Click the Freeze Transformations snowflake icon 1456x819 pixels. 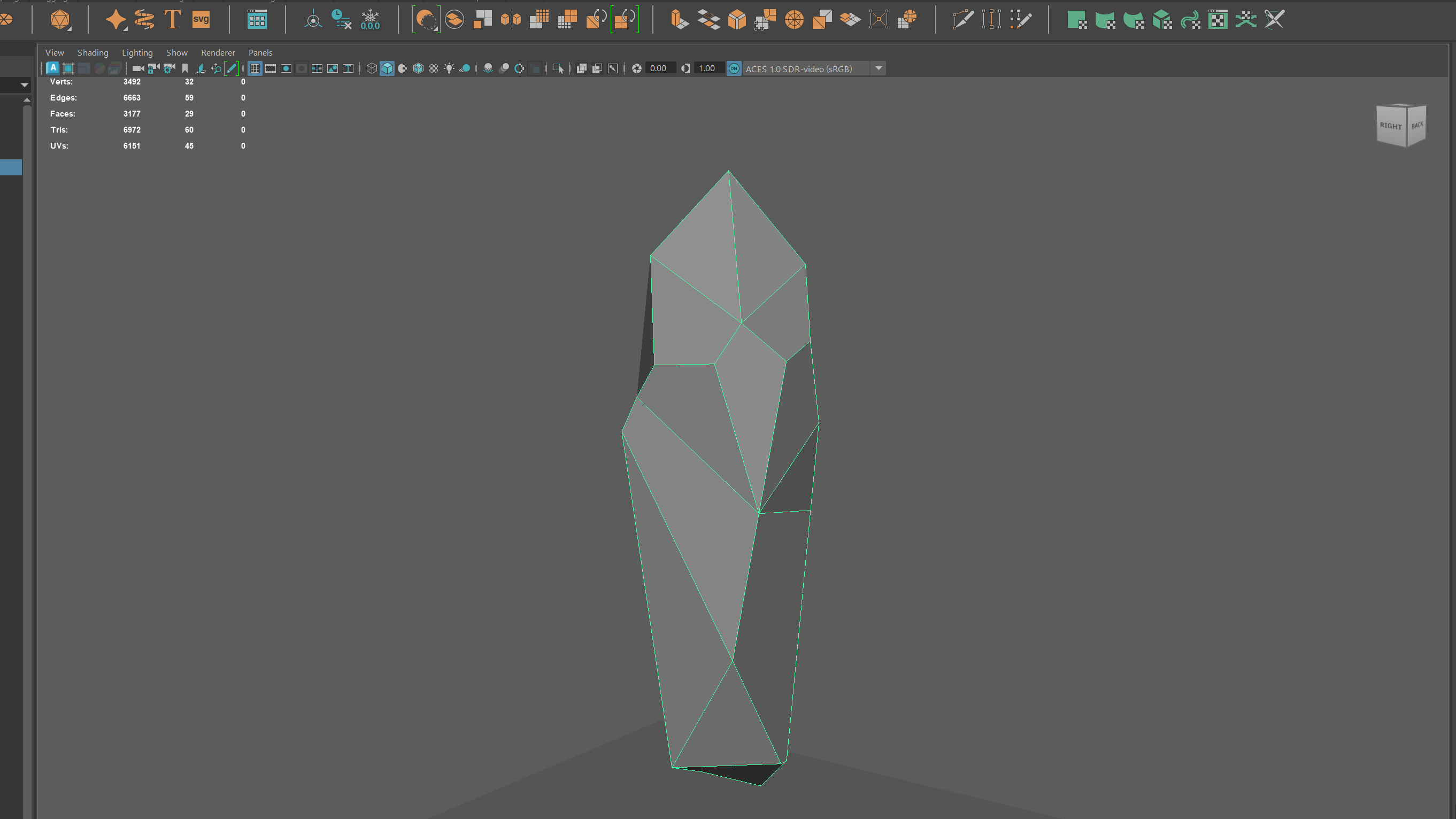pyautogui.click(x=370, y=20)
